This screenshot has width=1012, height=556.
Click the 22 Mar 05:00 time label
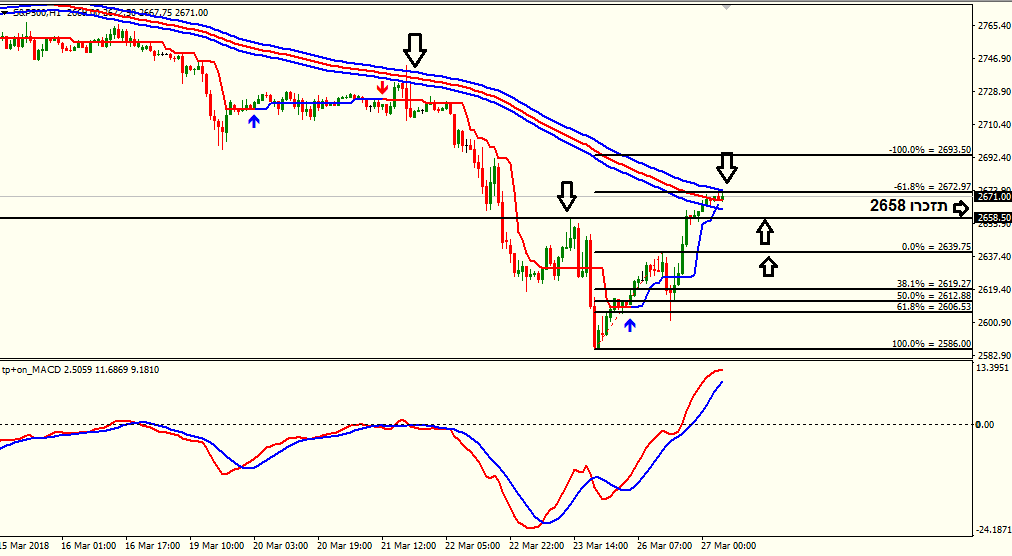click(472, 546)
